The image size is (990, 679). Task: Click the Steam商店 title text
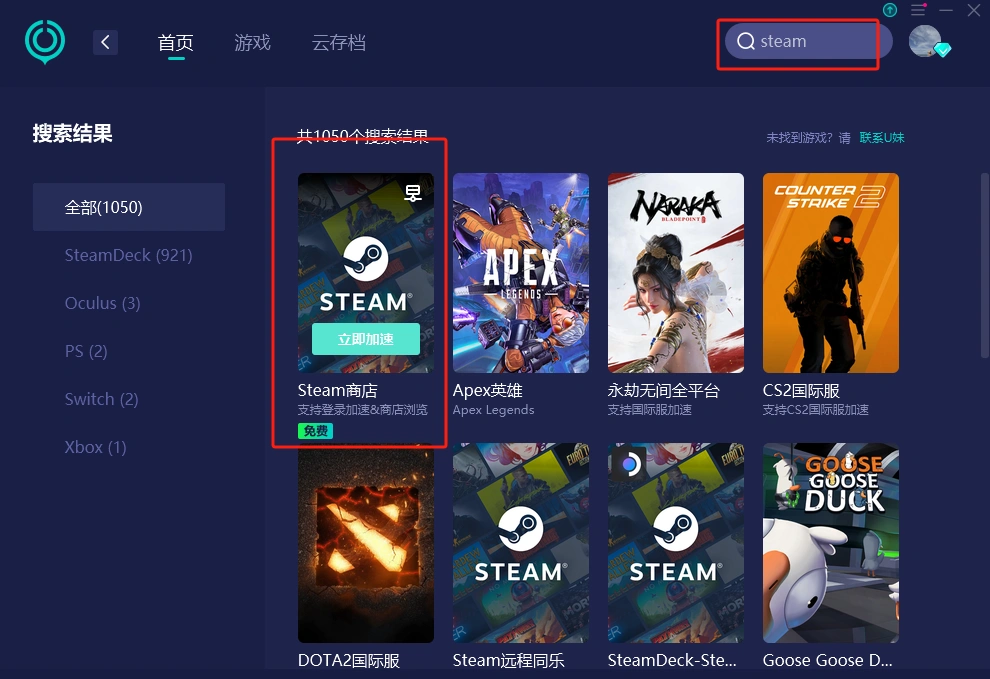click(338, 390)
